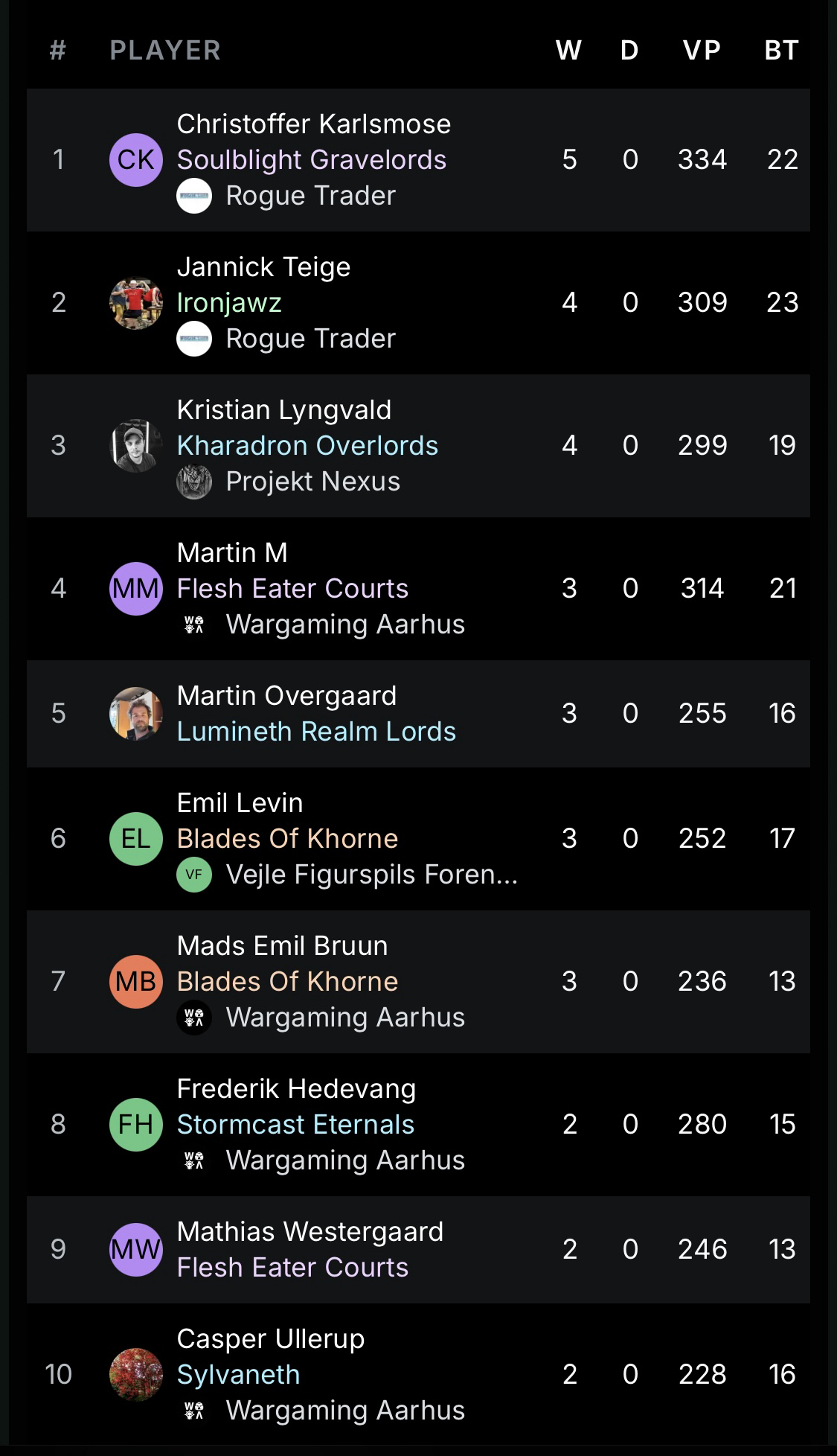The height and width of the screenshot is (1456, 837).
Task: Open Jannick Teige's profile photo
Action: click(x=135, y=302)
